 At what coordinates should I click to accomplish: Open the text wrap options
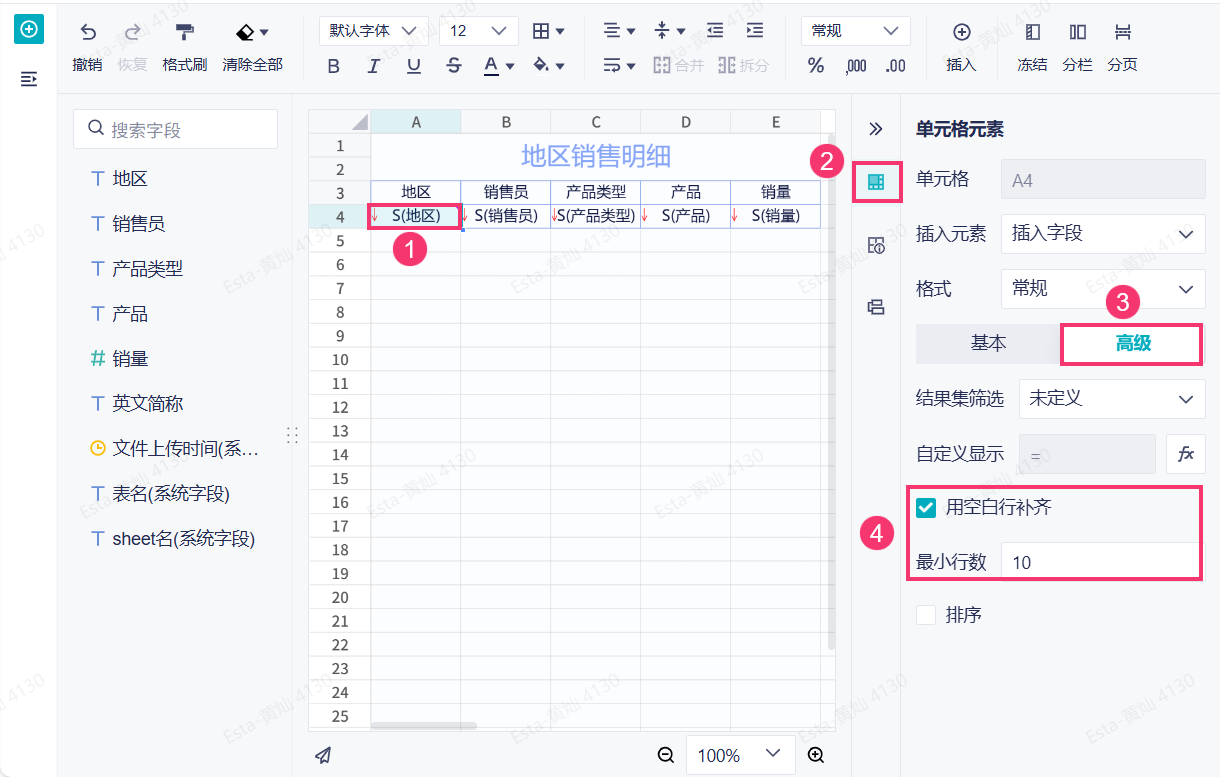coord(620,66)
